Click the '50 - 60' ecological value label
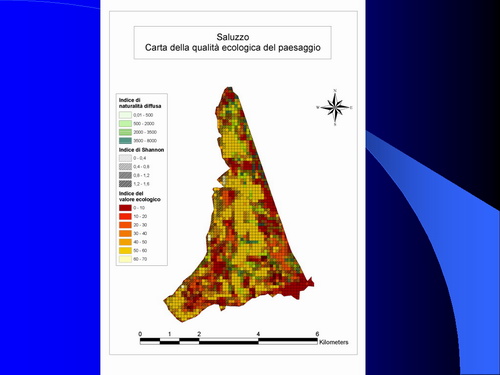The width and height of the screenshot is (500, 375). click(140, 250)
